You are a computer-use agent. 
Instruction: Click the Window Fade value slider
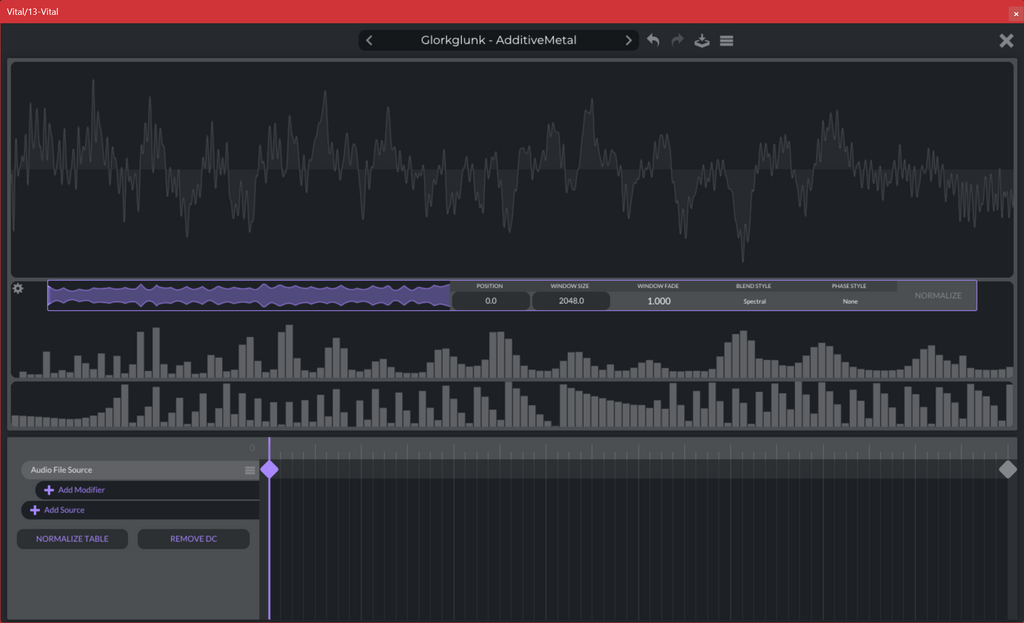tap(658, 301)
